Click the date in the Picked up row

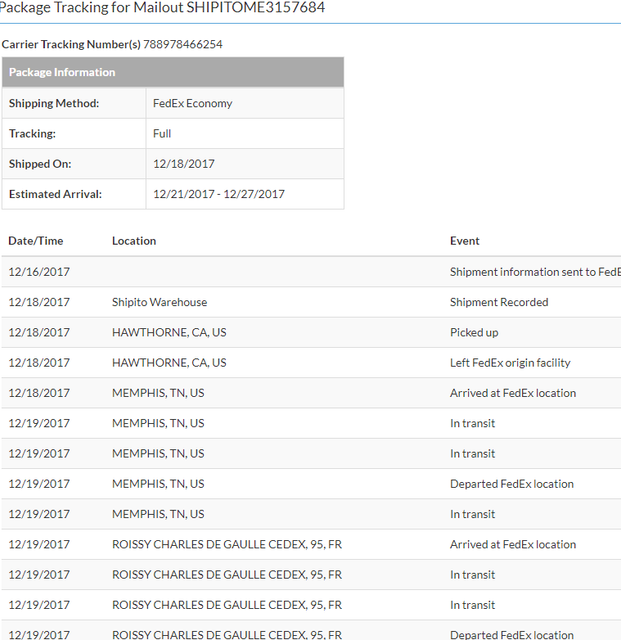click(x=39, y=332)
